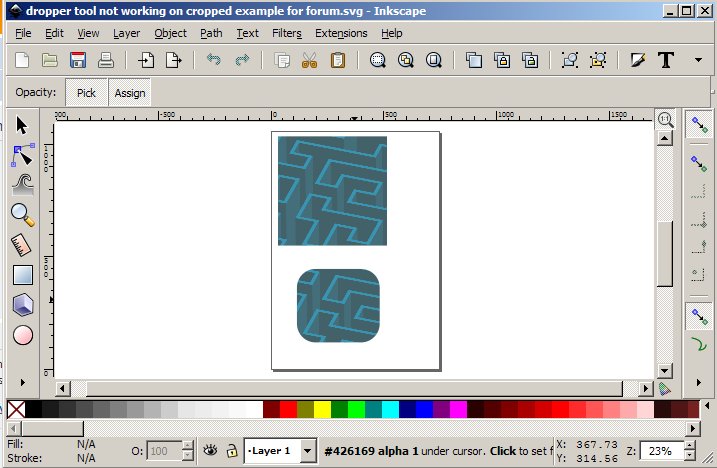
Task: Toggle Assign opacity button
Action: [130, 93]
